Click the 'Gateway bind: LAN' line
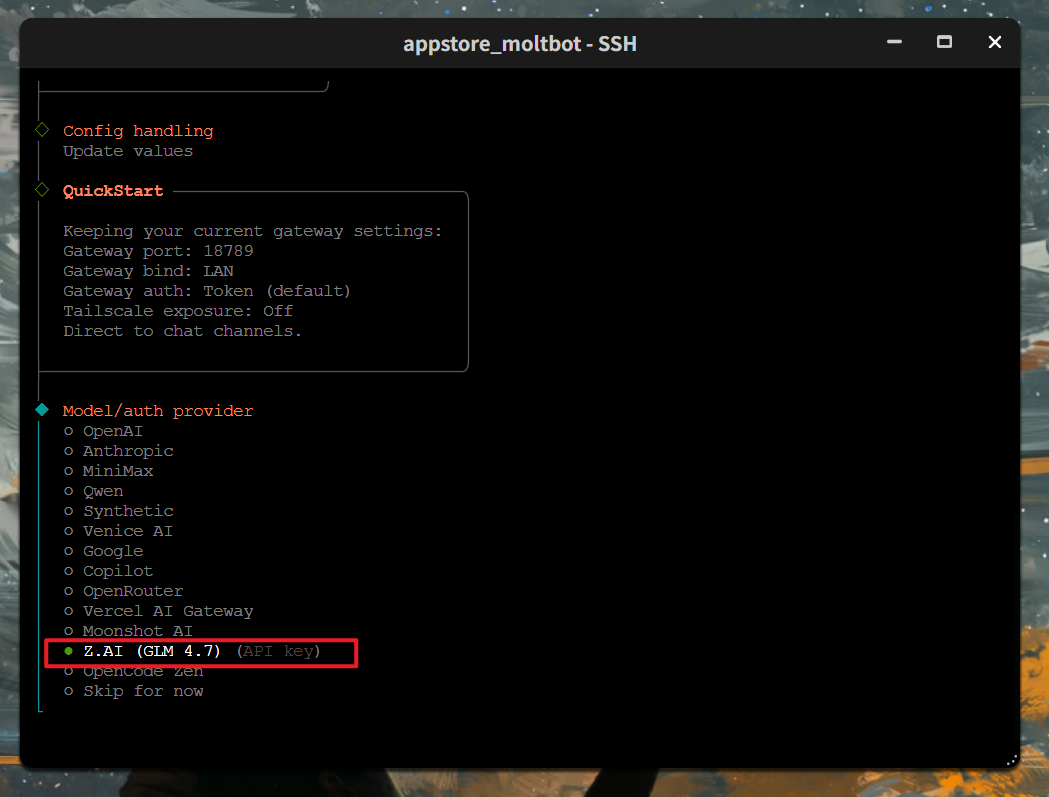The width and height of the screenshot is (1049, 797). click(x=149, y=271)
